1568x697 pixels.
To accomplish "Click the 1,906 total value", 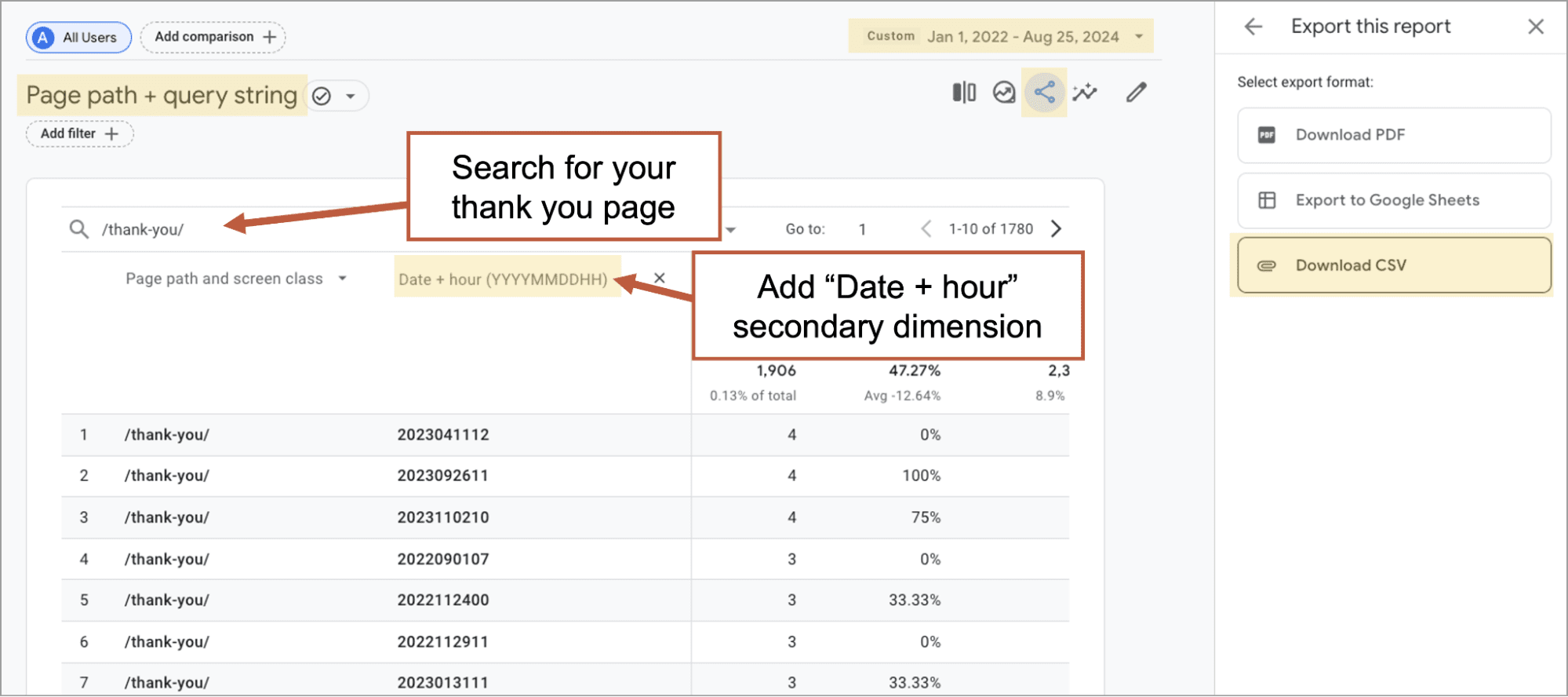I will coord(776,370).
